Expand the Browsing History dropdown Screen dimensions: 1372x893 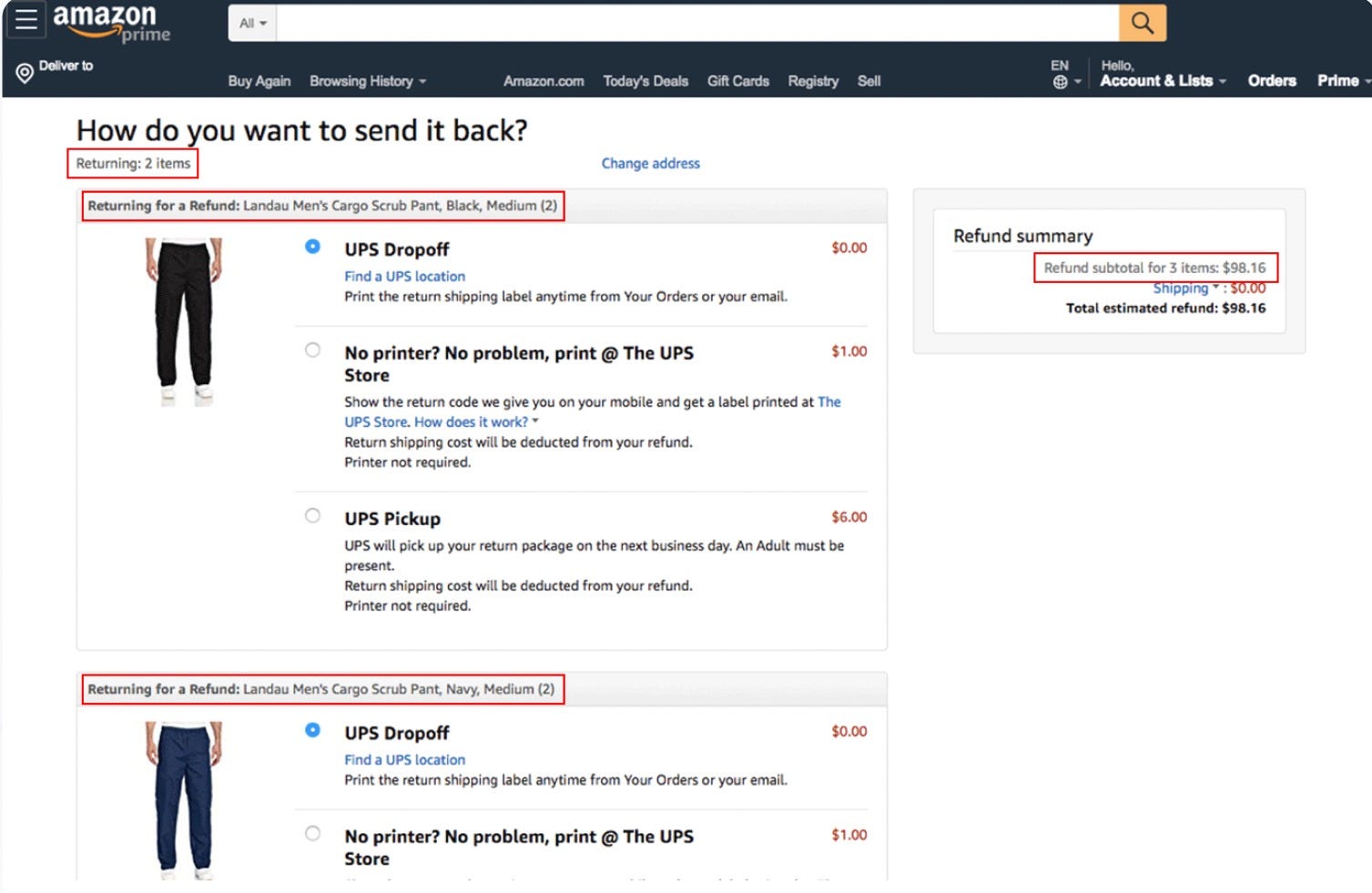point(368,81)
